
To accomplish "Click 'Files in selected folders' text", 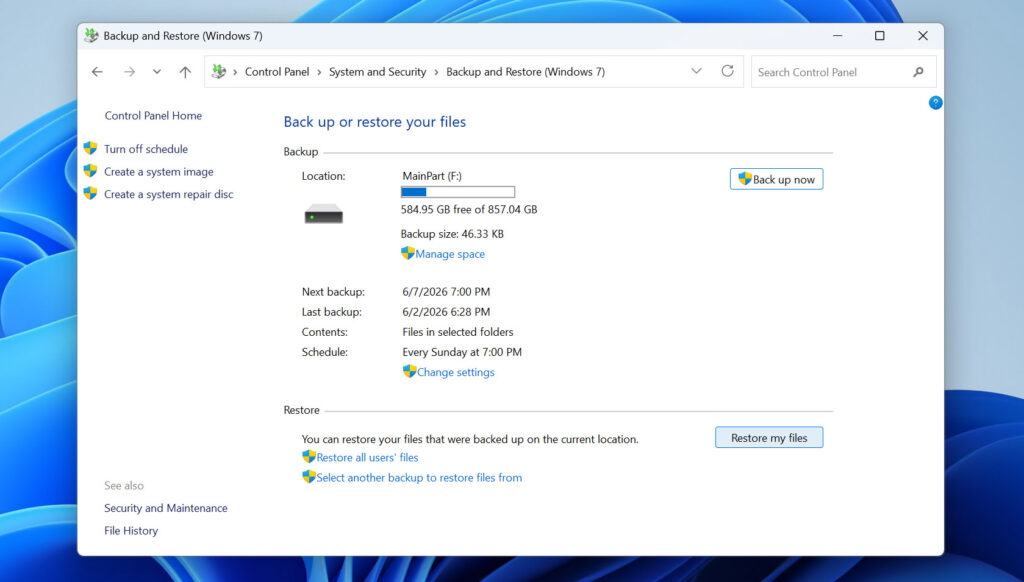I will click(458, 332).
